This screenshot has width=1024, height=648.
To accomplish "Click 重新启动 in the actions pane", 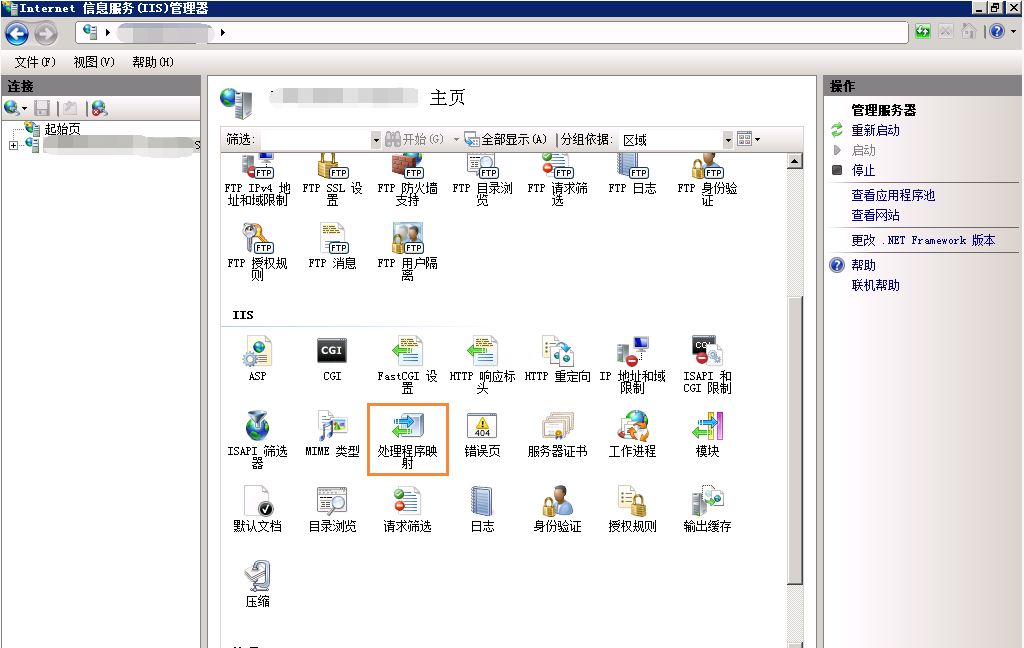I will pos(875,130).
